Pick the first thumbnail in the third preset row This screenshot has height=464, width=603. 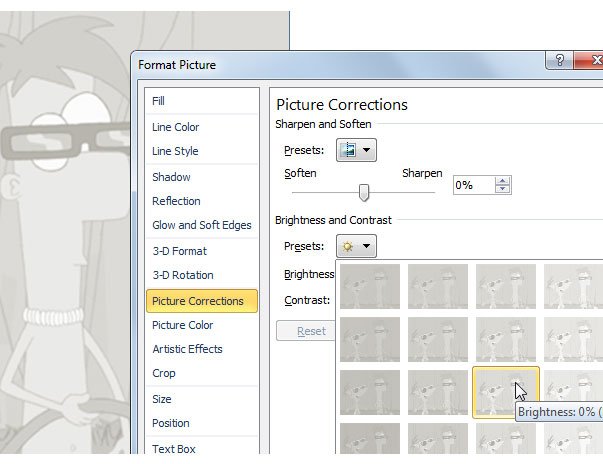(x=370, y=392)
